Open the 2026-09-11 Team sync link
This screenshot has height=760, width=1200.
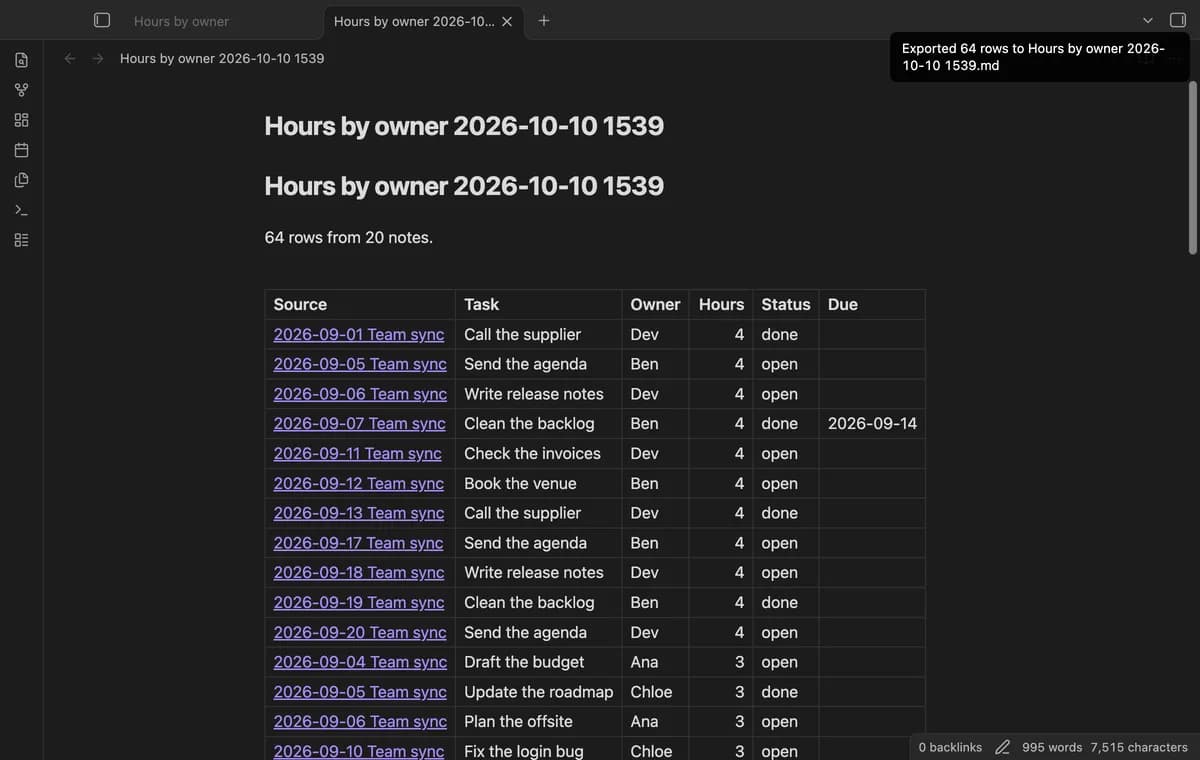(x=358, y=453)
